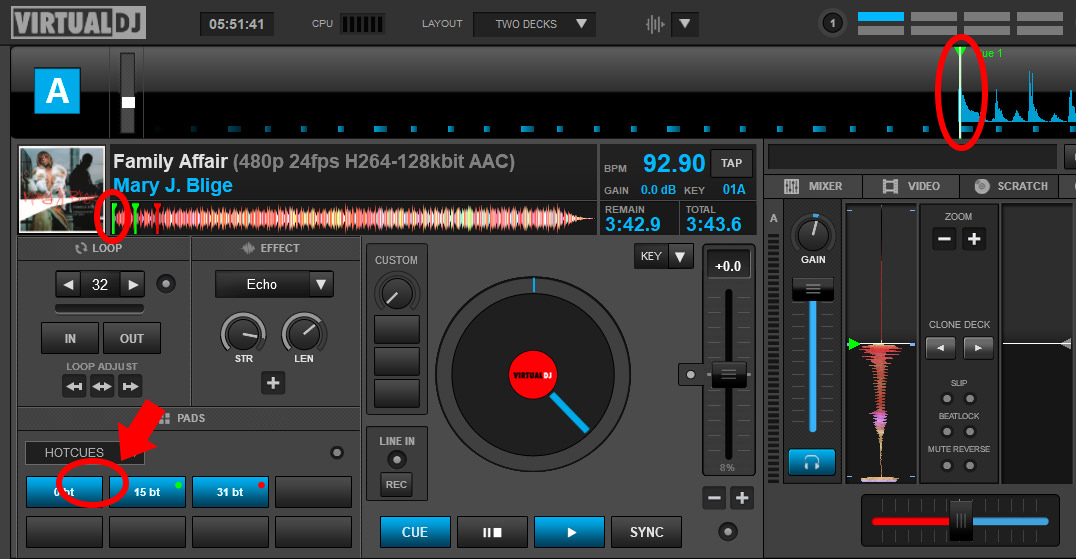Decrease loop length with left arrow
The image size is (1076, 559).
point(68,284)
